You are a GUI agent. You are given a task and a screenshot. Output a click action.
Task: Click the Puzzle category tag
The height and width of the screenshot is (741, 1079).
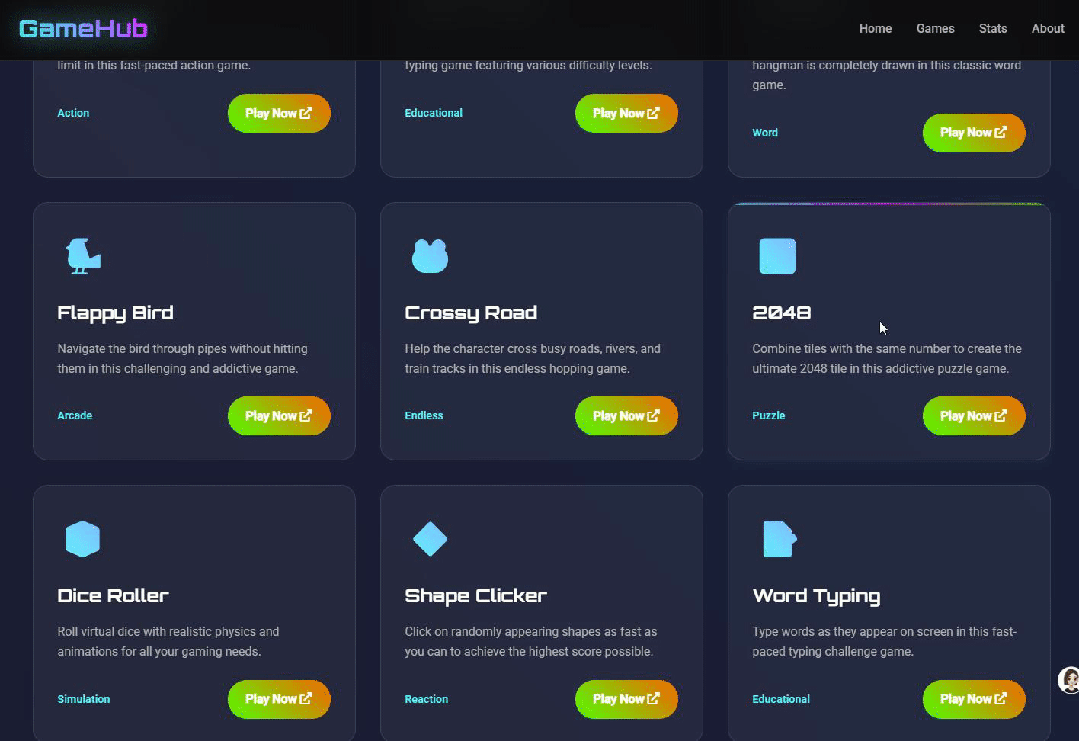coord(769,416)
